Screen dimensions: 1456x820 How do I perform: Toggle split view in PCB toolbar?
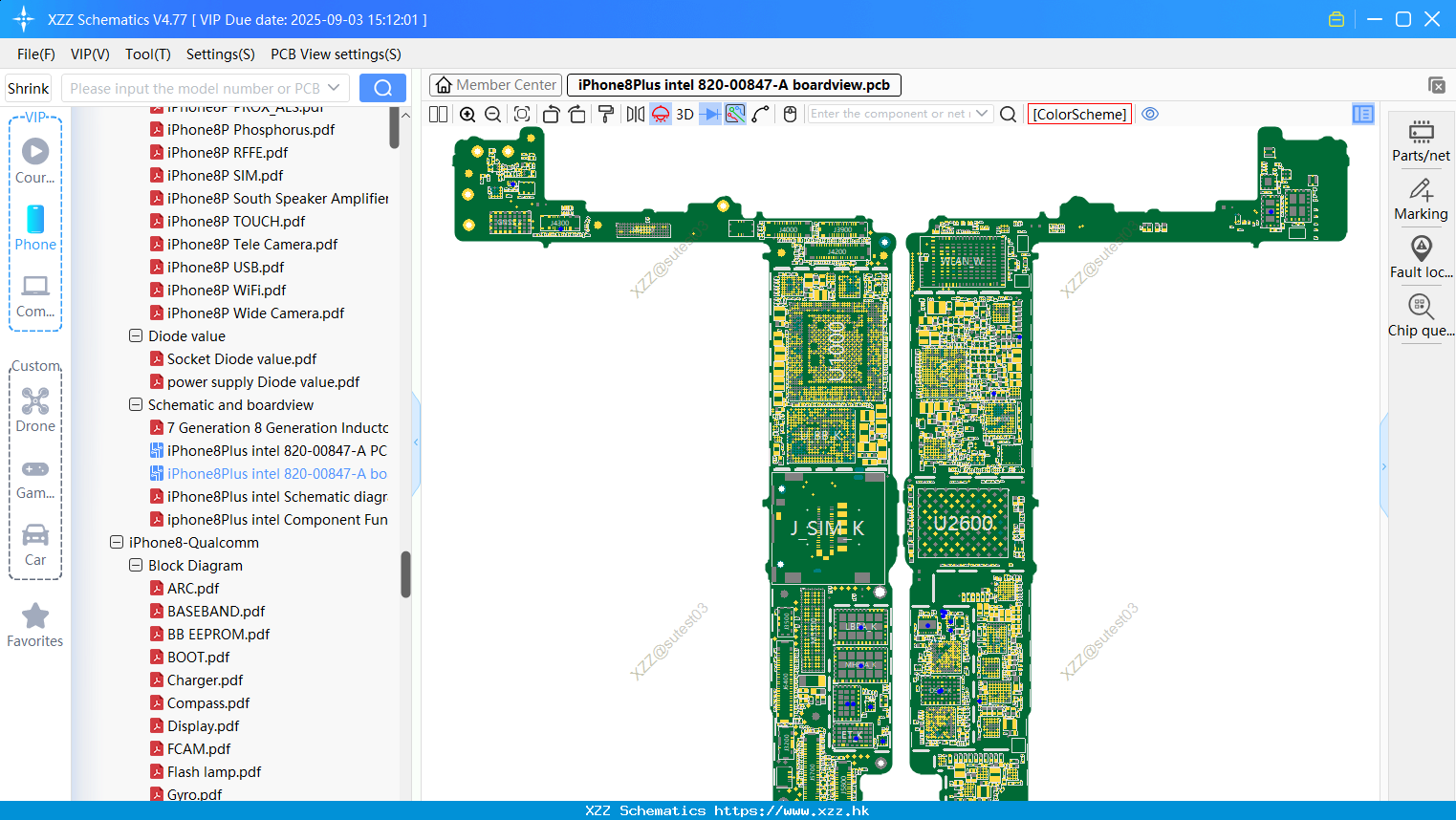439,115
